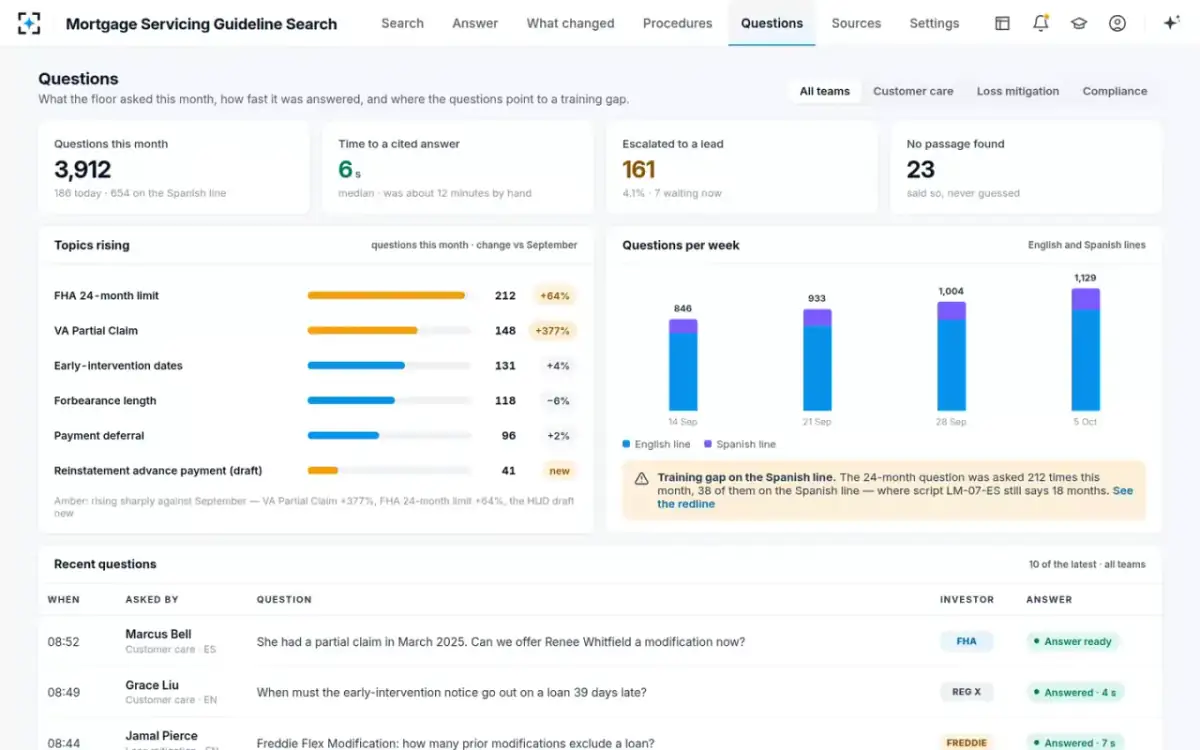Click the app logo icon beside the title

point(29,23)
